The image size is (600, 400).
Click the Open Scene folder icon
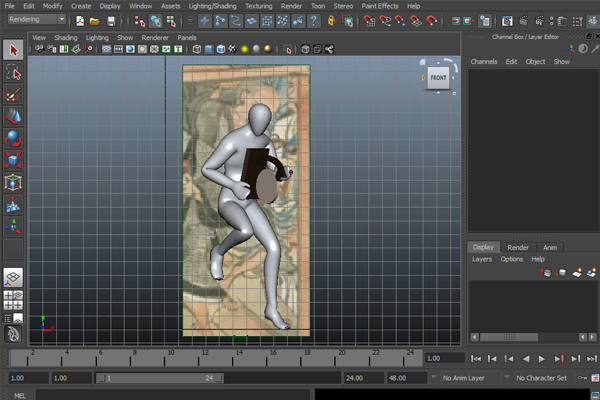95,21
